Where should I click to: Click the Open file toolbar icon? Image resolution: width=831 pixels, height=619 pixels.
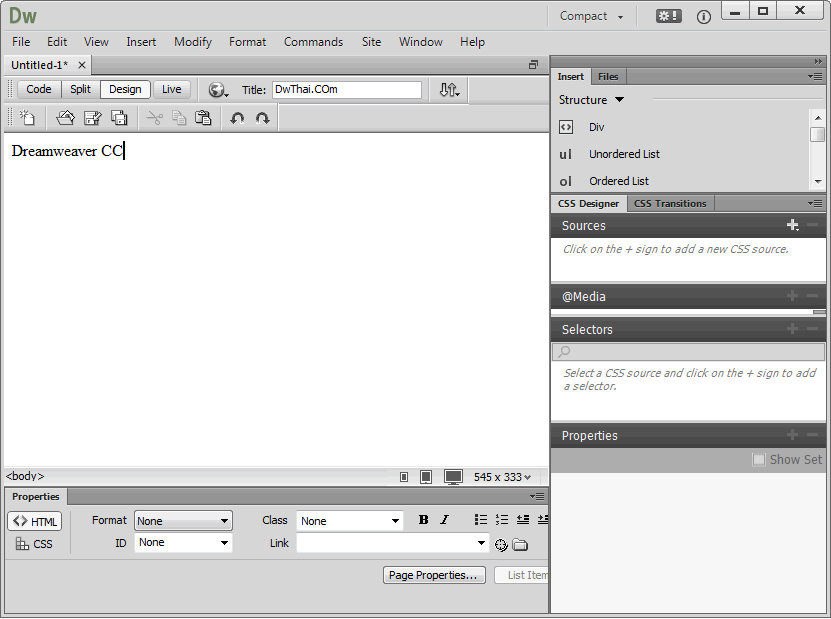click(65, 117)
